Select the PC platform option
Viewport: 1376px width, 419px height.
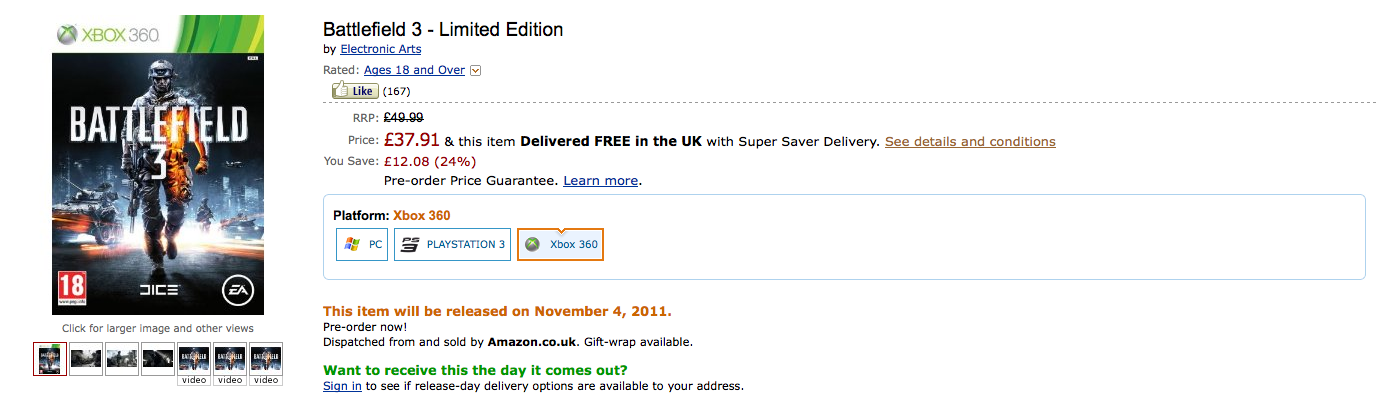coord(362,244)
